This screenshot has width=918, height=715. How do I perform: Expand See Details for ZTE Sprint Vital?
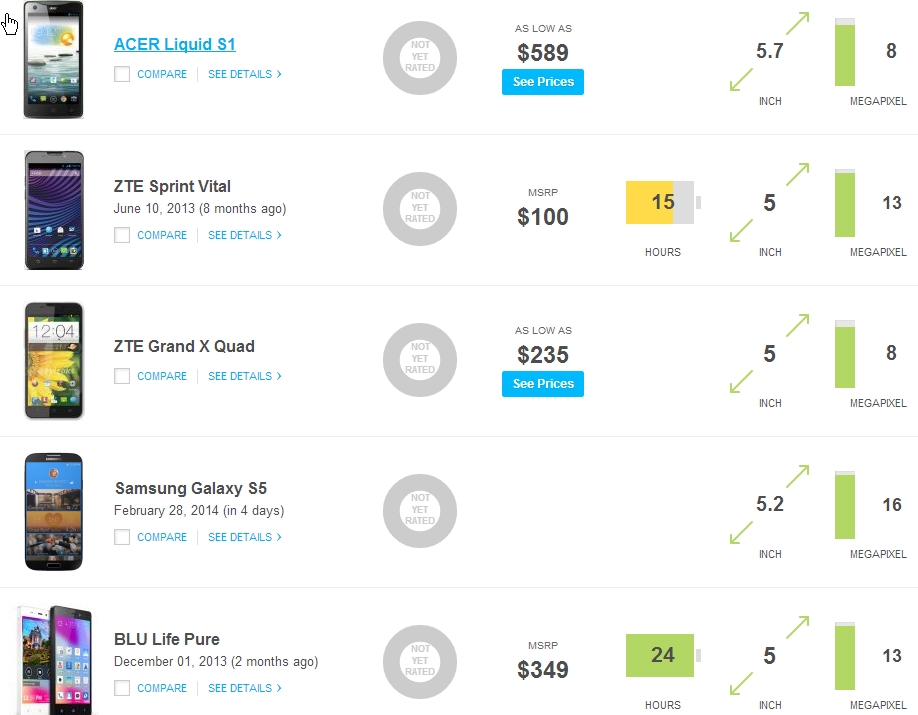244,235
